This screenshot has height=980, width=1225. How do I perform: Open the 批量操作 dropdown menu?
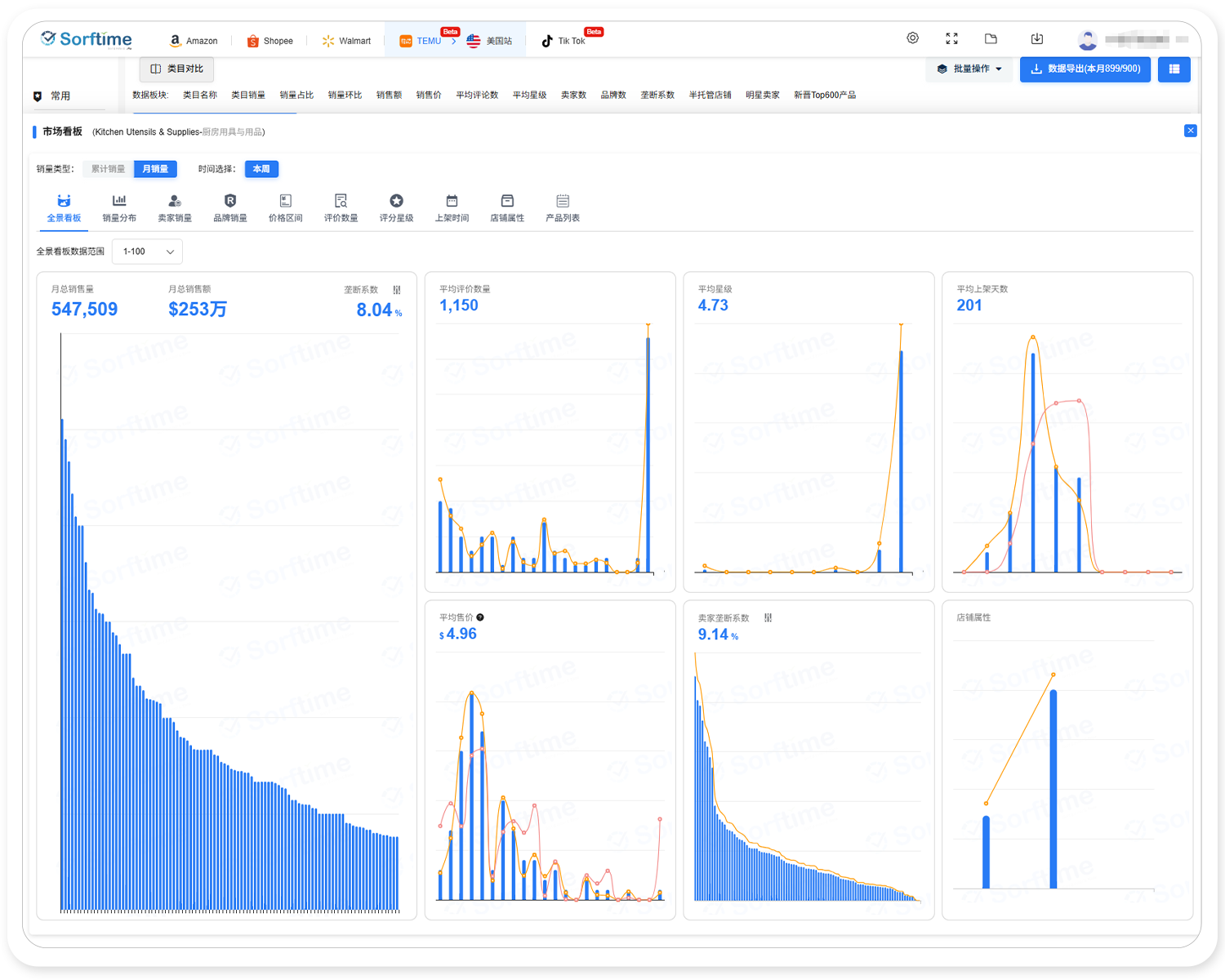[x=969, y=69]
